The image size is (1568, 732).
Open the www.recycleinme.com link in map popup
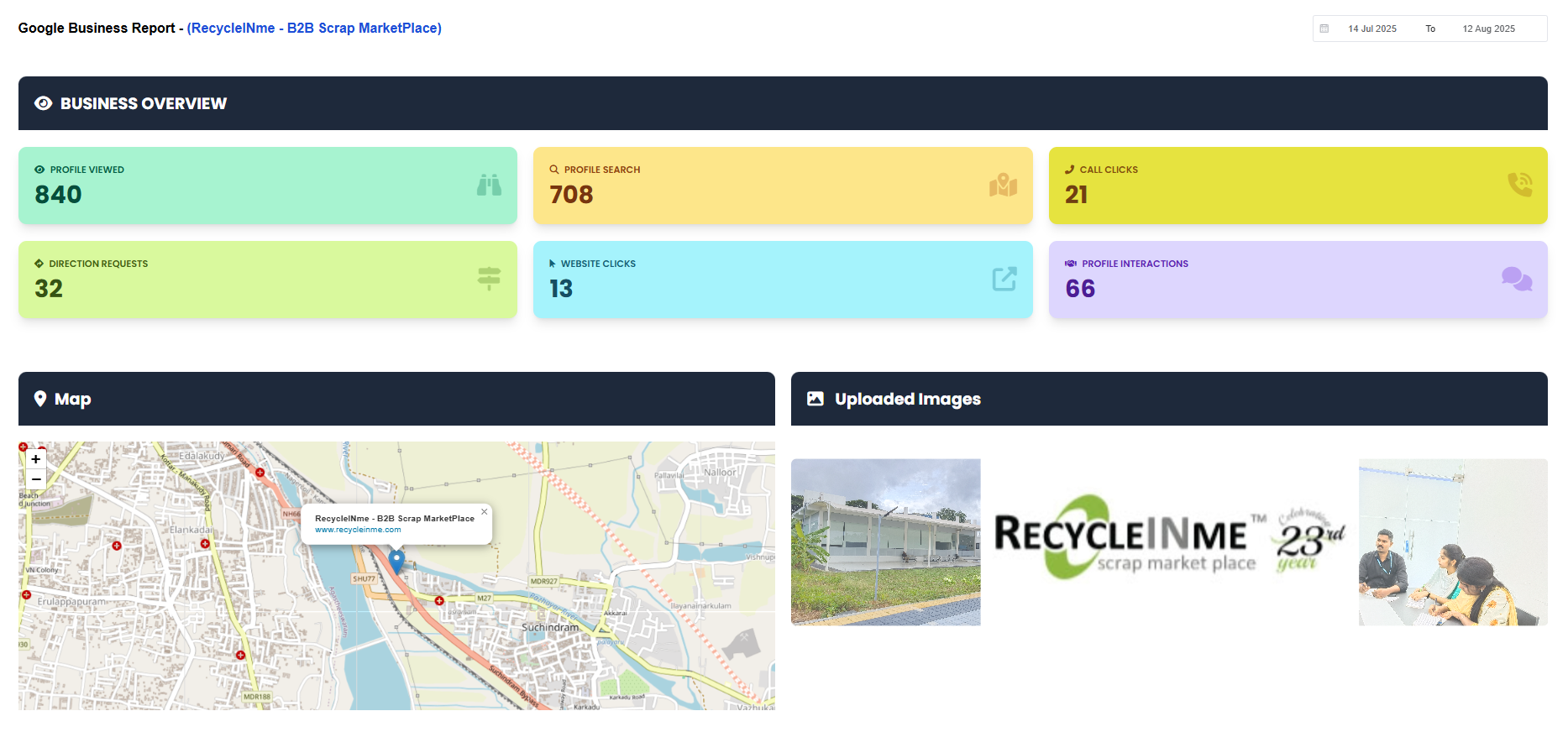pos(358,530)
